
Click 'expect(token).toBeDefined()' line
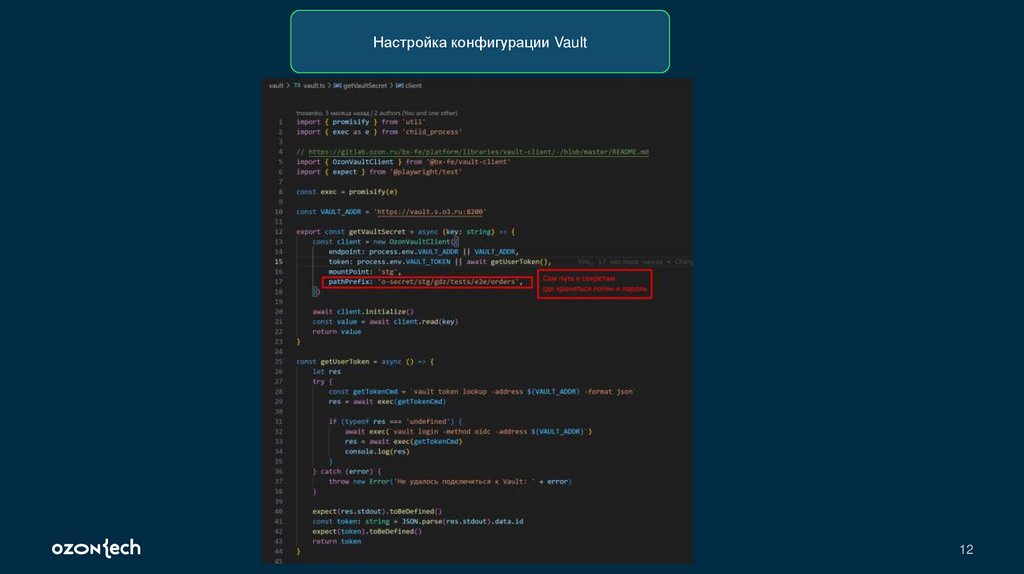pyautogui.click(x=367, y=532)
